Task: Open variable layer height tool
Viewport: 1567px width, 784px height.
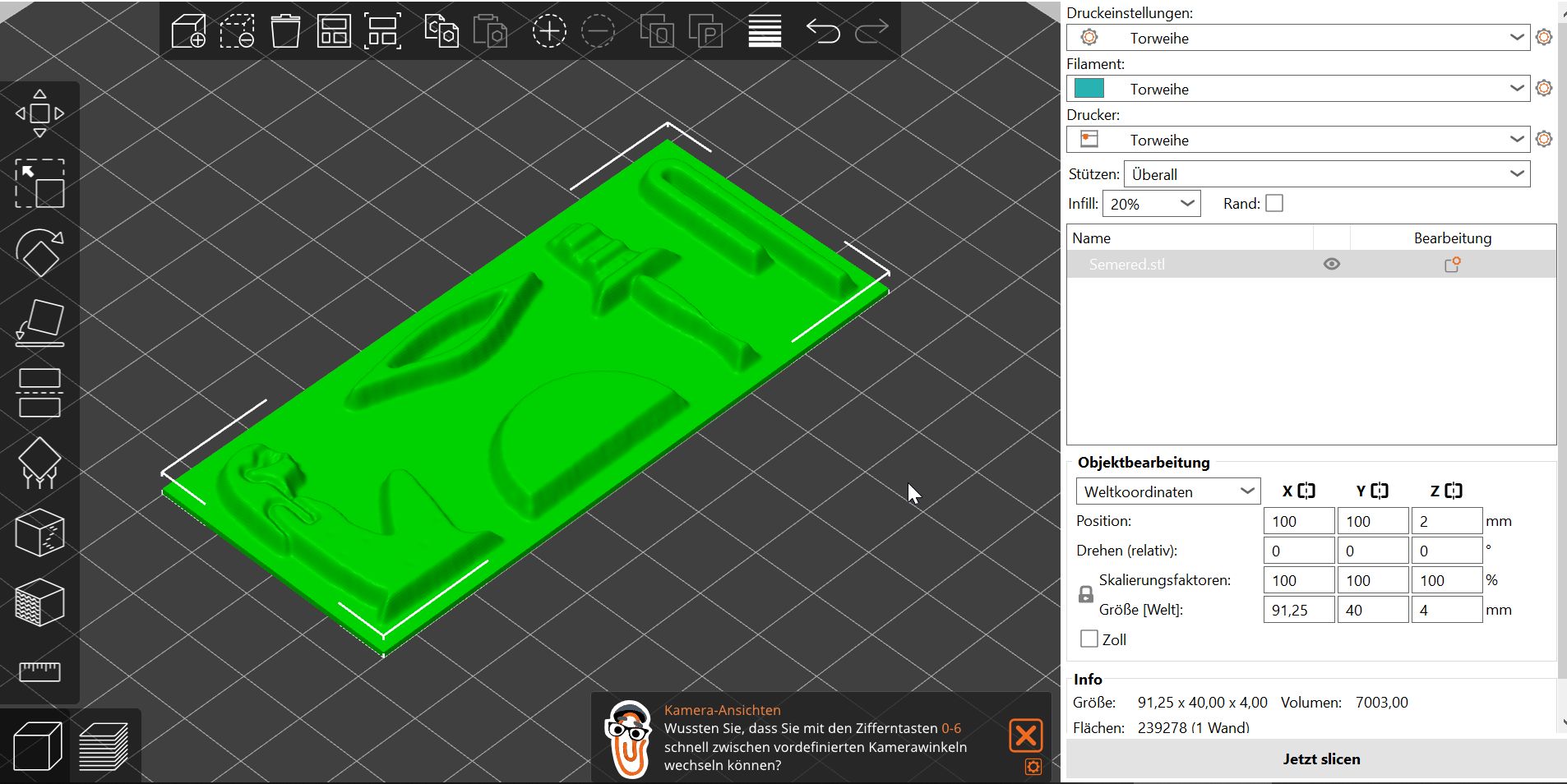Action: pos(765,31)
